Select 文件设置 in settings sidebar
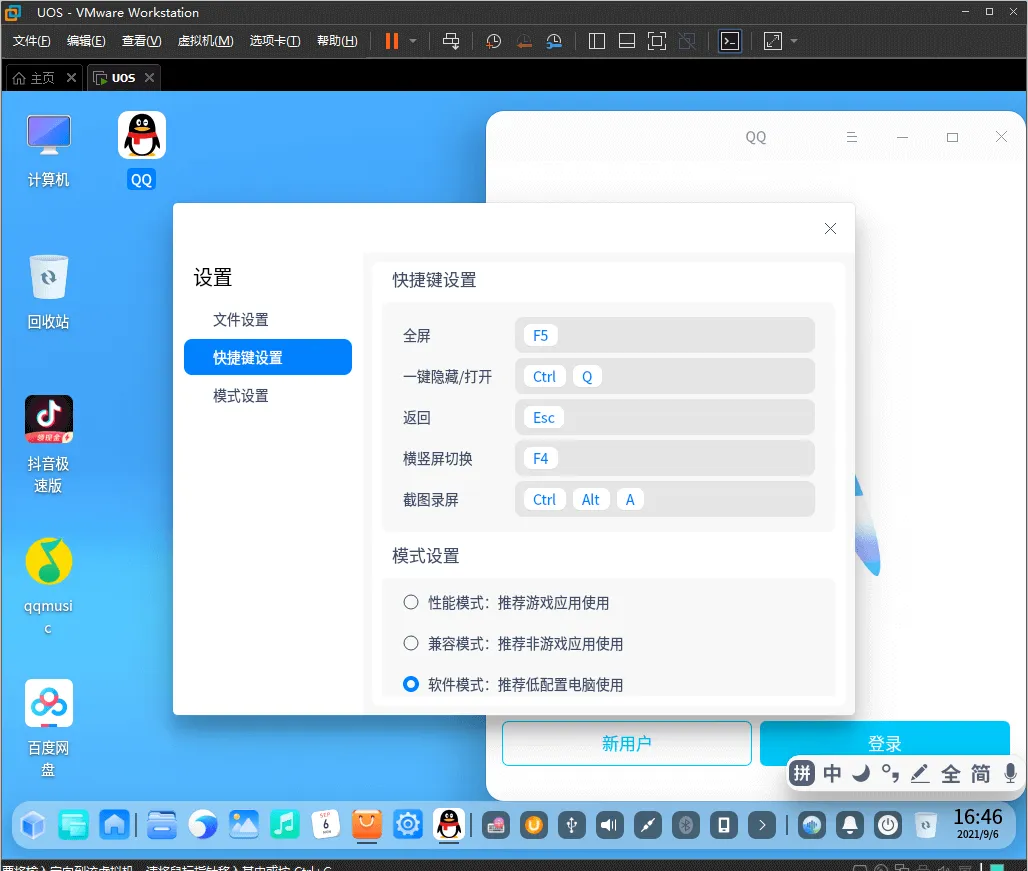The image size is (1028, 871). (241, 320)
